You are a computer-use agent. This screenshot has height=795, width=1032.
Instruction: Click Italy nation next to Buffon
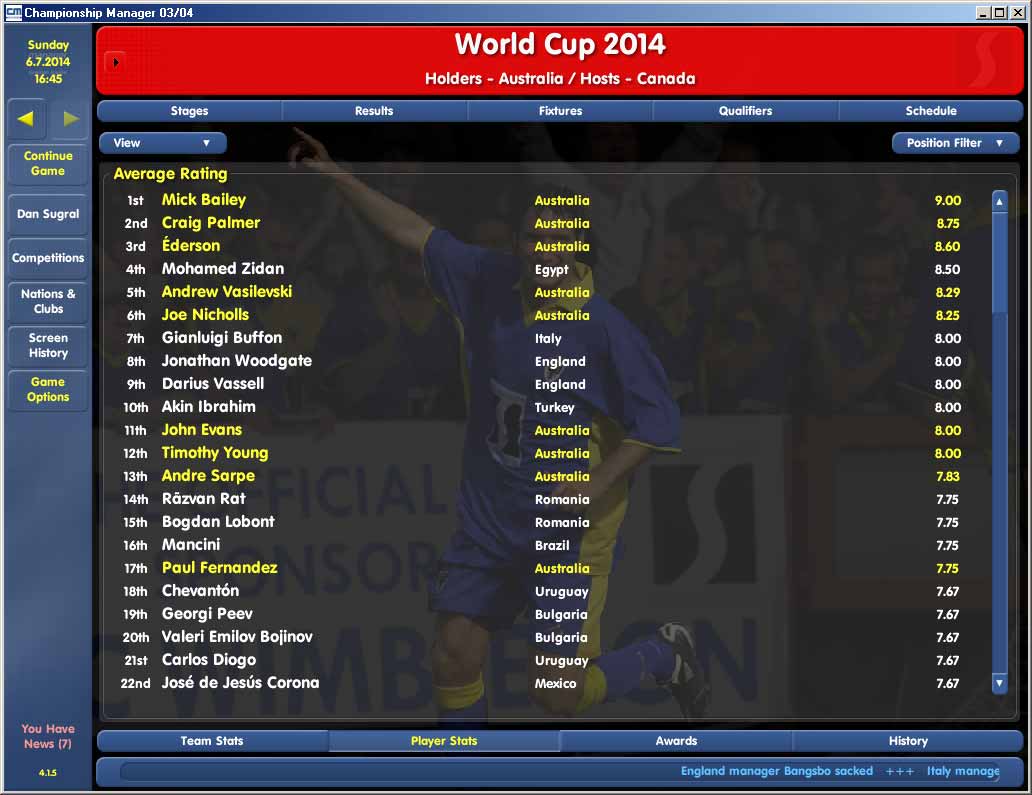point(548,338)
